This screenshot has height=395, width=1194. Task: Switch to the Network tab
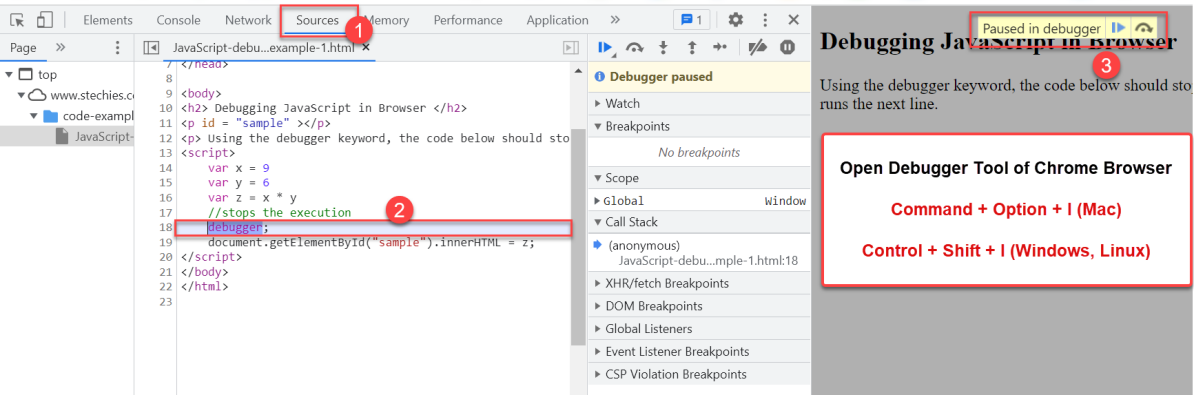pyautogui.click(x=248, y=21)
